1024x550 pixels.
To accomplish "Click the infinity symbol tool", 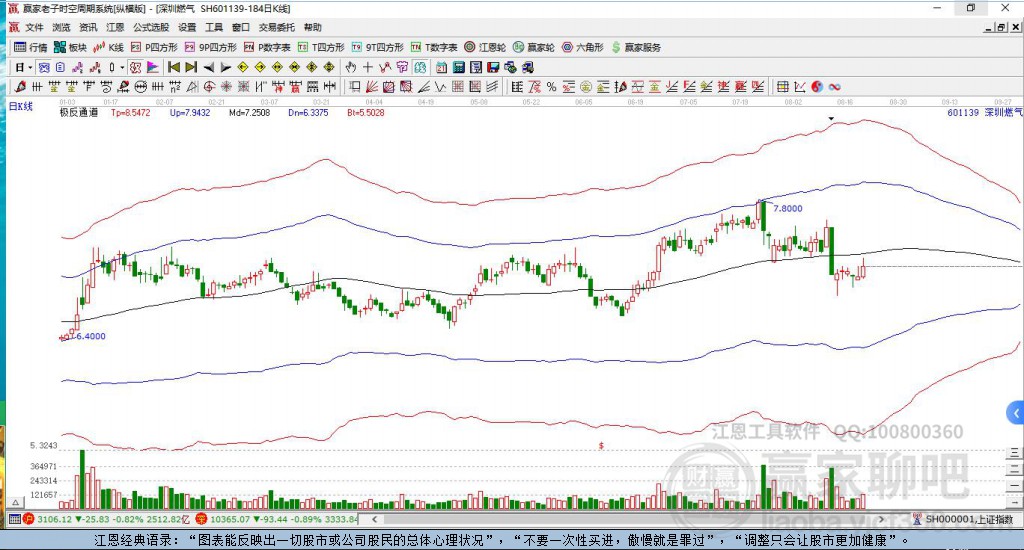I will click(x=834, y=87).
